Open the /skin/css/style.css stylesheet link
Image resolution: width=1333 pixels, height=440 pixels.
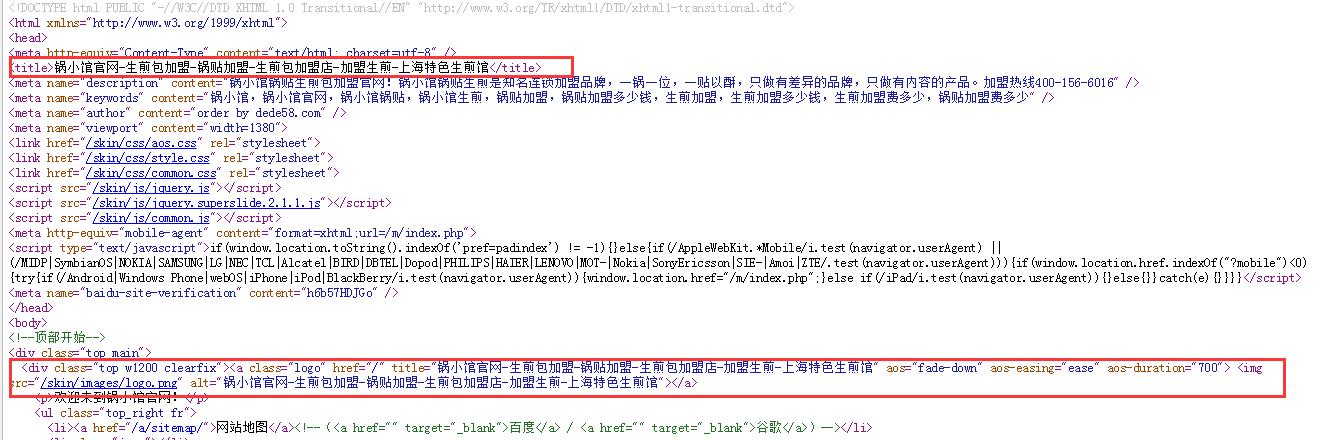point(149,158)
